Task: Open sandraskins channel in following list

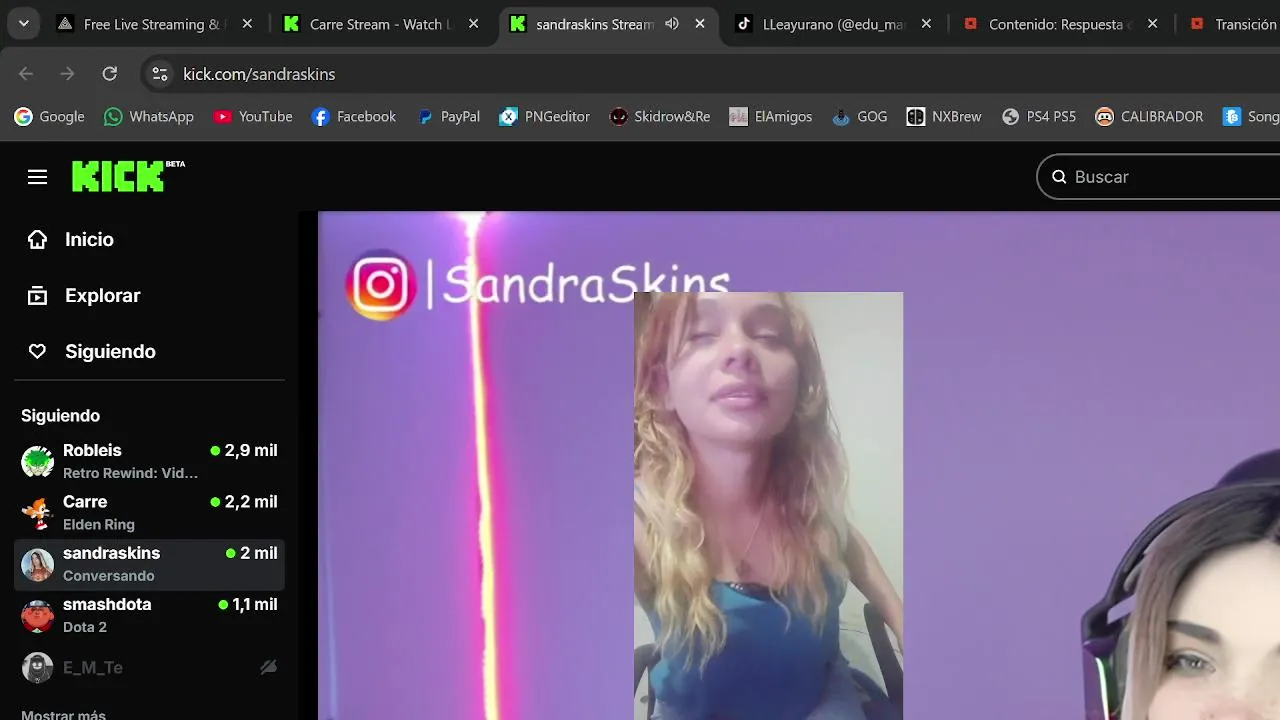Action: pos(150,564)
